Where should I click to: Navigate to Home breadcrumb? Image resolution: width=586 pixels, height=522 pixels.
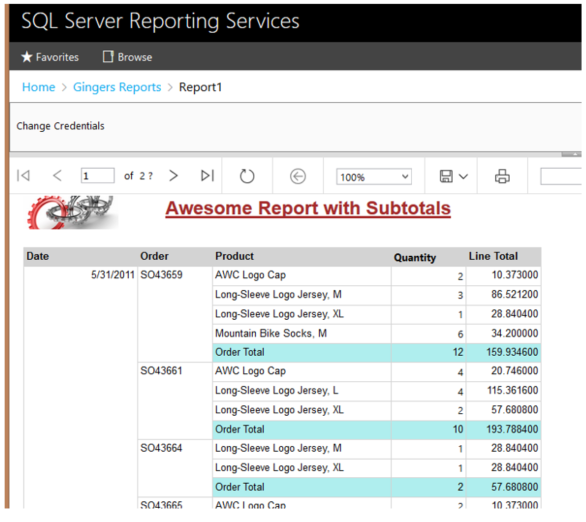coord(38,87)
